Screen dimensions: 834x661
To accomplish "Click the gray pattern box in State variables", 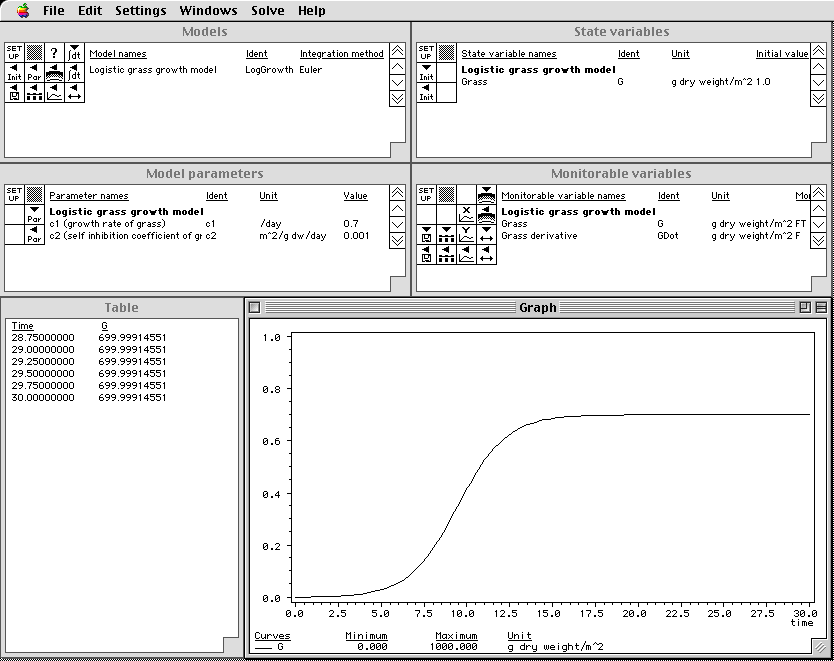I will coord(446,53).
